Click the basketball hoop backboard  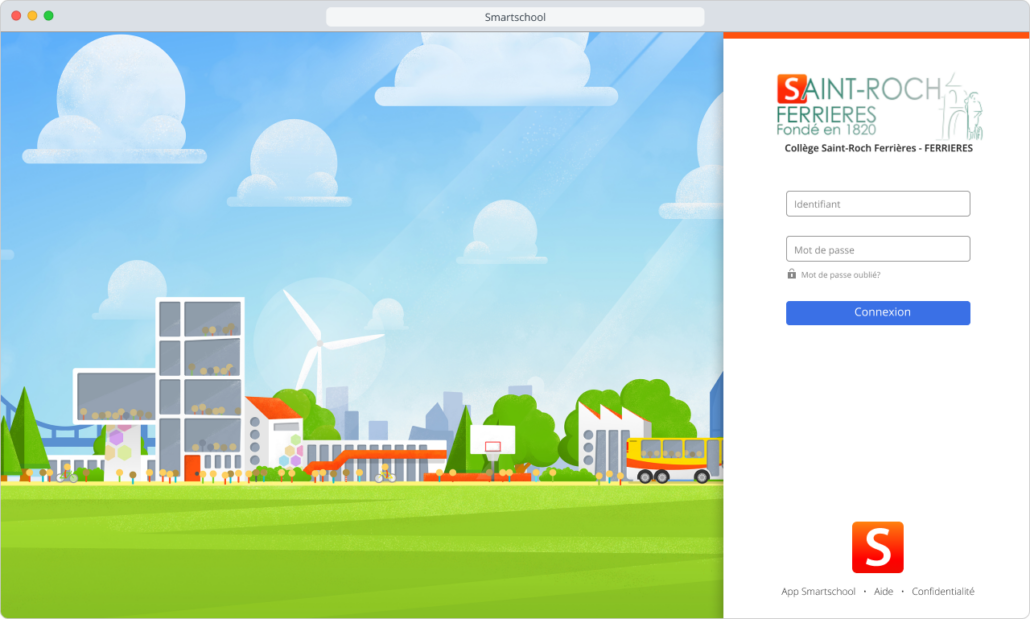click(x=492, y=440)
